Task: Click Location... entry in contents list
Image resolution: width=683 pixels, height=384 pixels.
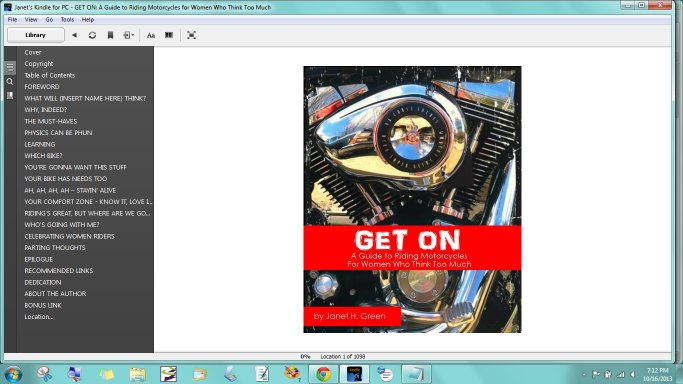Action: coord(39,317)
